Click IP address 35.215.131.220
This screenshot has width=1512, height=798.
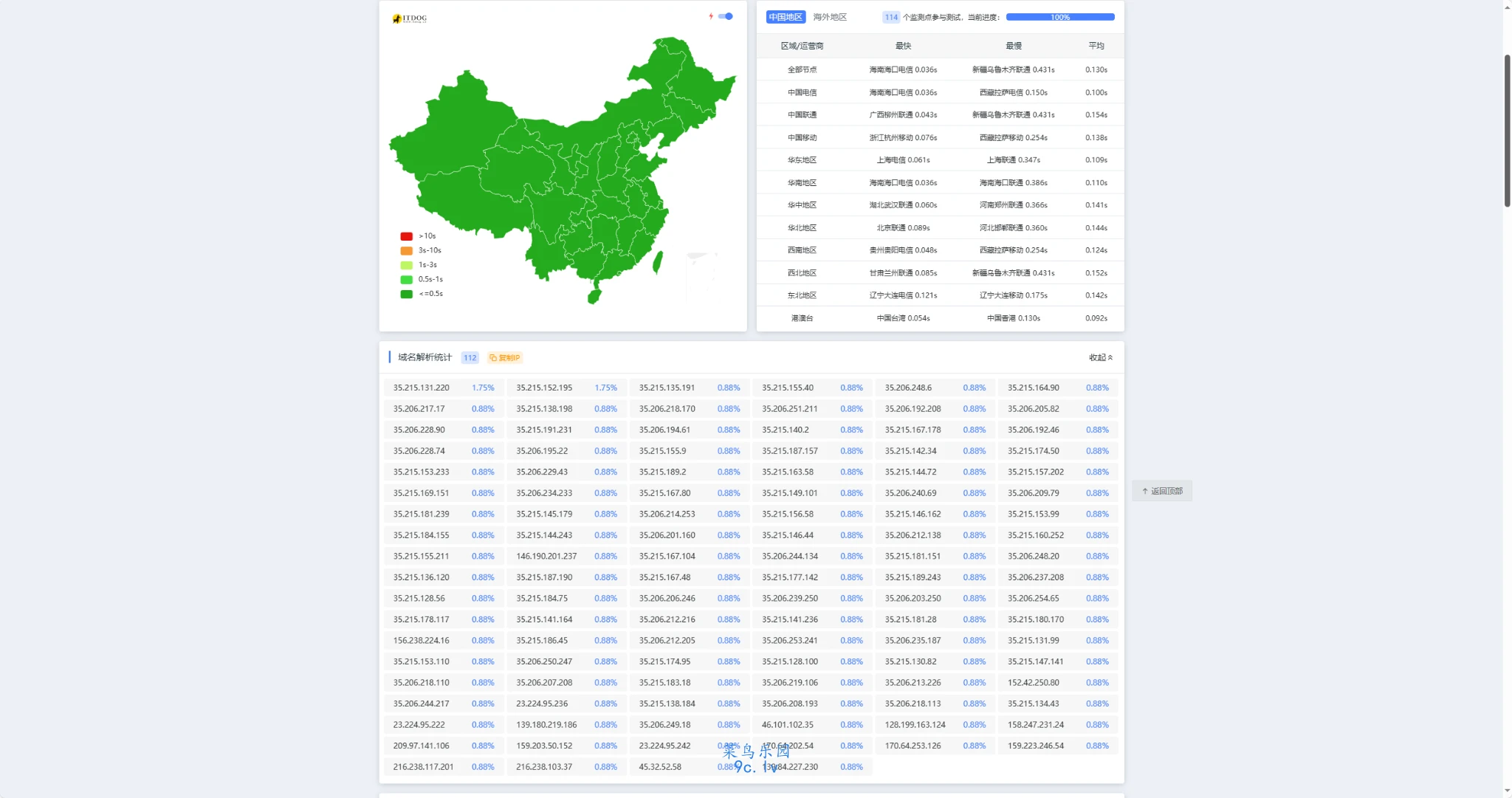[421, 388]
